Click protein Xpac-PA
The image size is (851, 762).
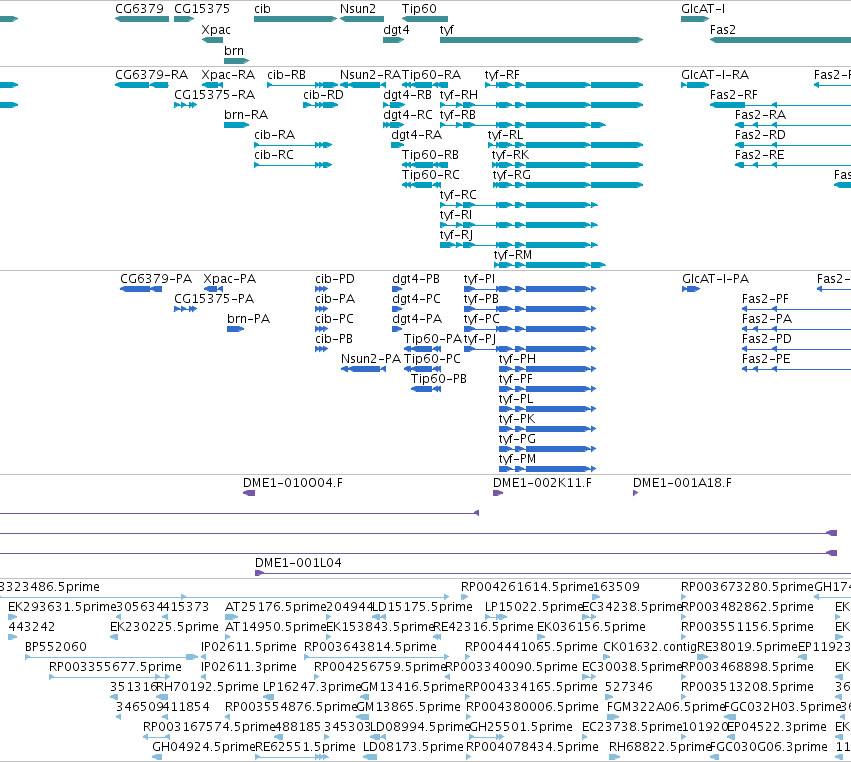pos(213,289)
